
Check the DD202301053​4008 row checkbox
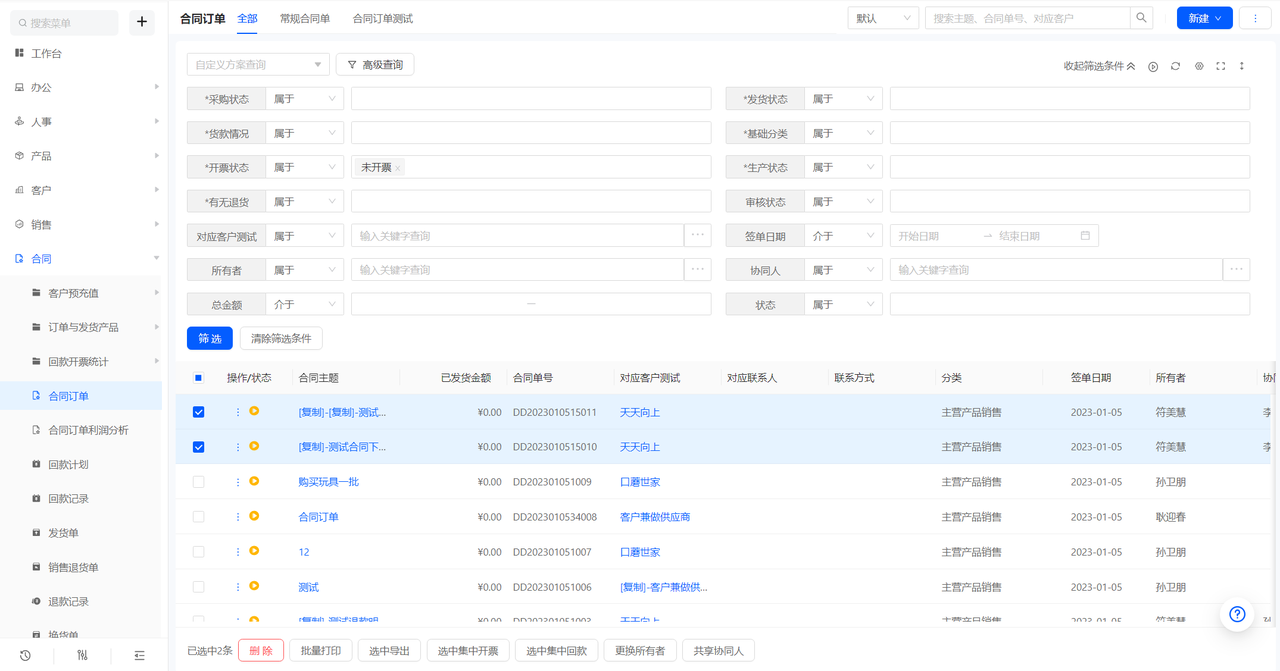pos(198,517)
